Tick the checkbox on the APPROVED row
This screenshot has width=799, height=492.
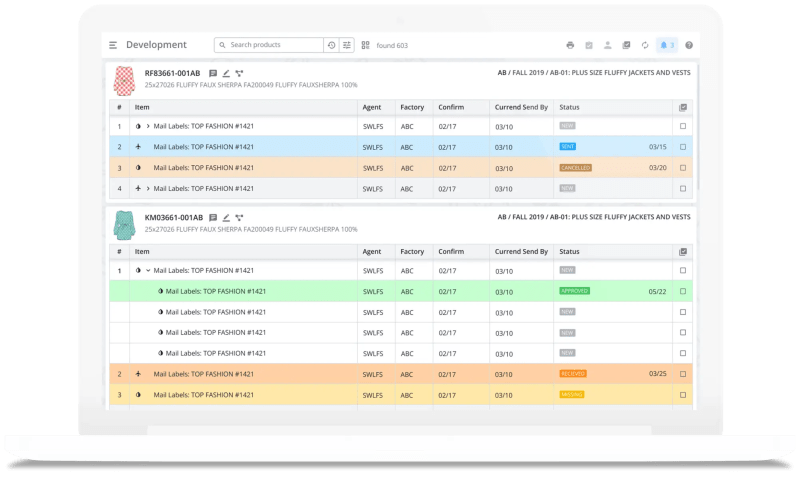pyautogui.click(x=683, y=291)
